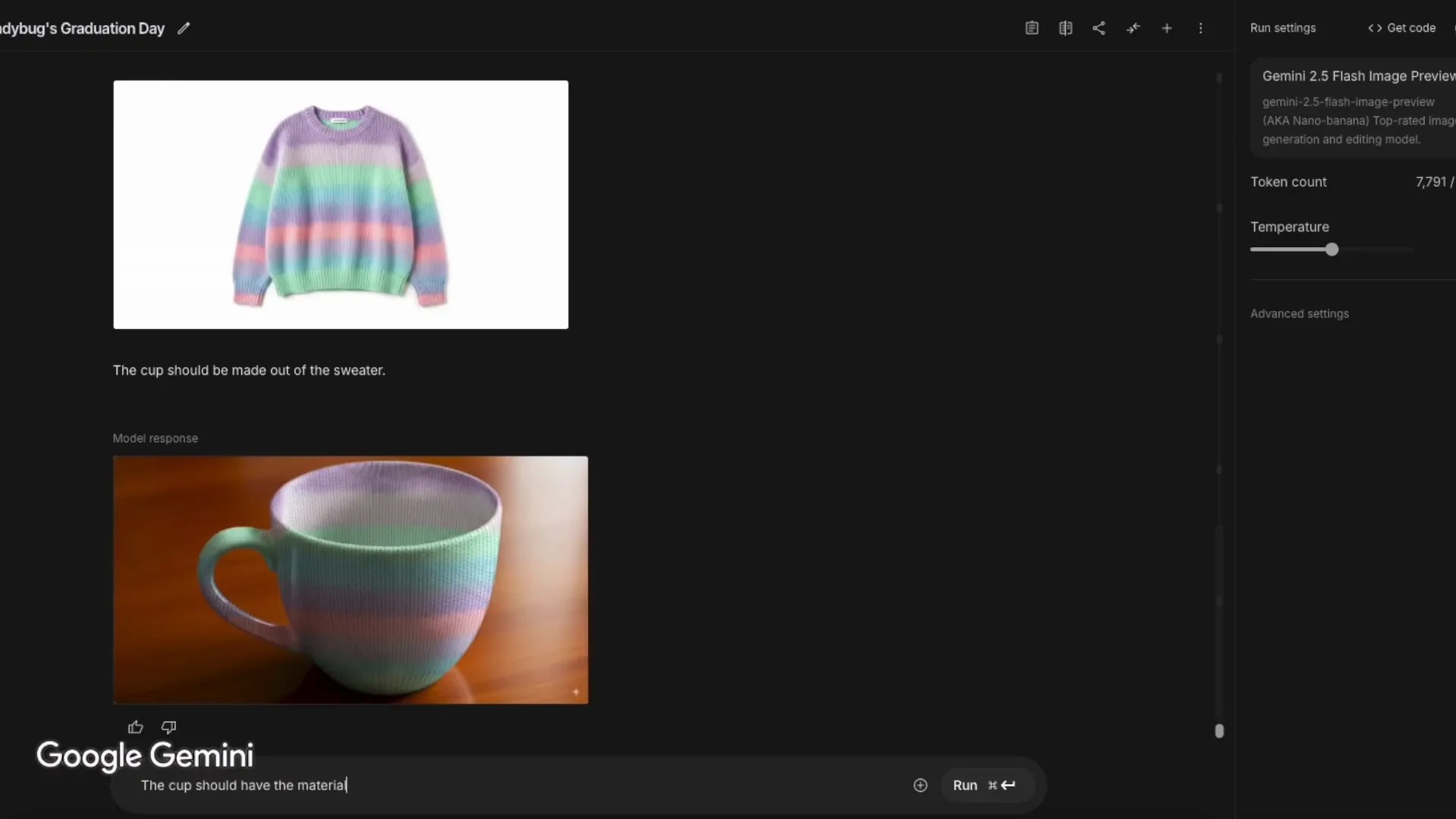Switch focus to the Run settings header
Viewport: 1456px width, 819px height.
(x=1283, y=28)
